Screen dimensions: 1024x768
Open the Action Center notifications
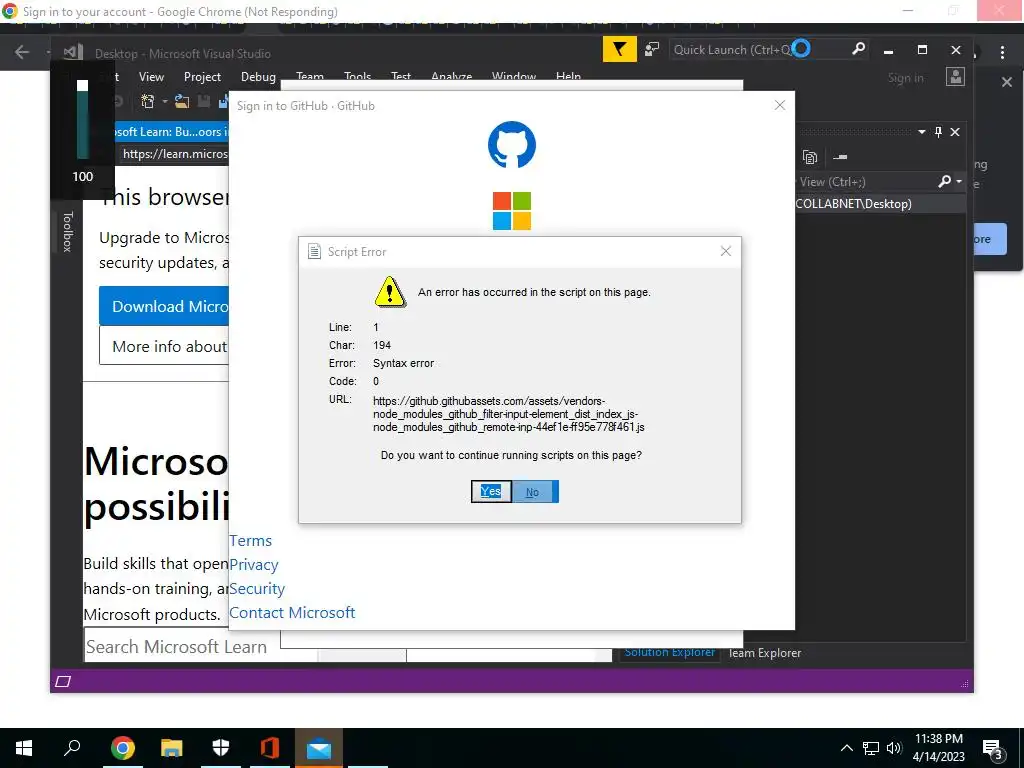[993, 749]
